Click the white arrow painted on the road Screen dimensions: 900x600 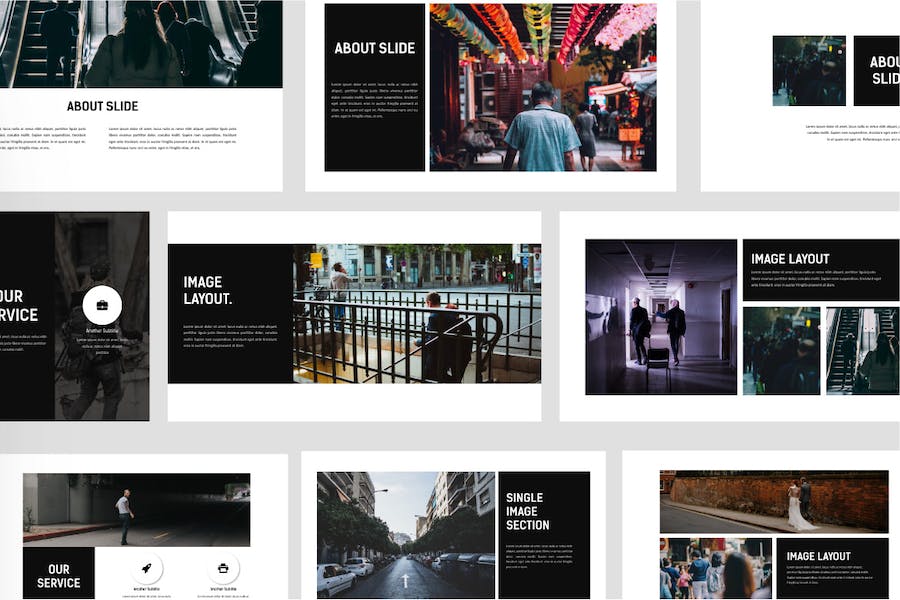405,580
